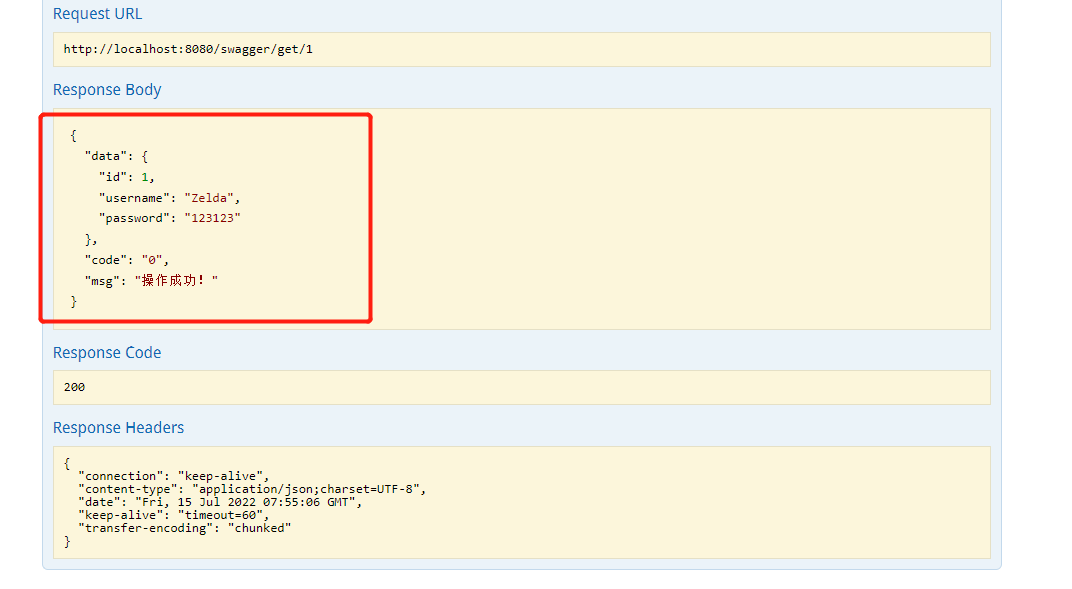Click the username value "Zelda"
The image size is (1072, 589).
pos(209,198)
